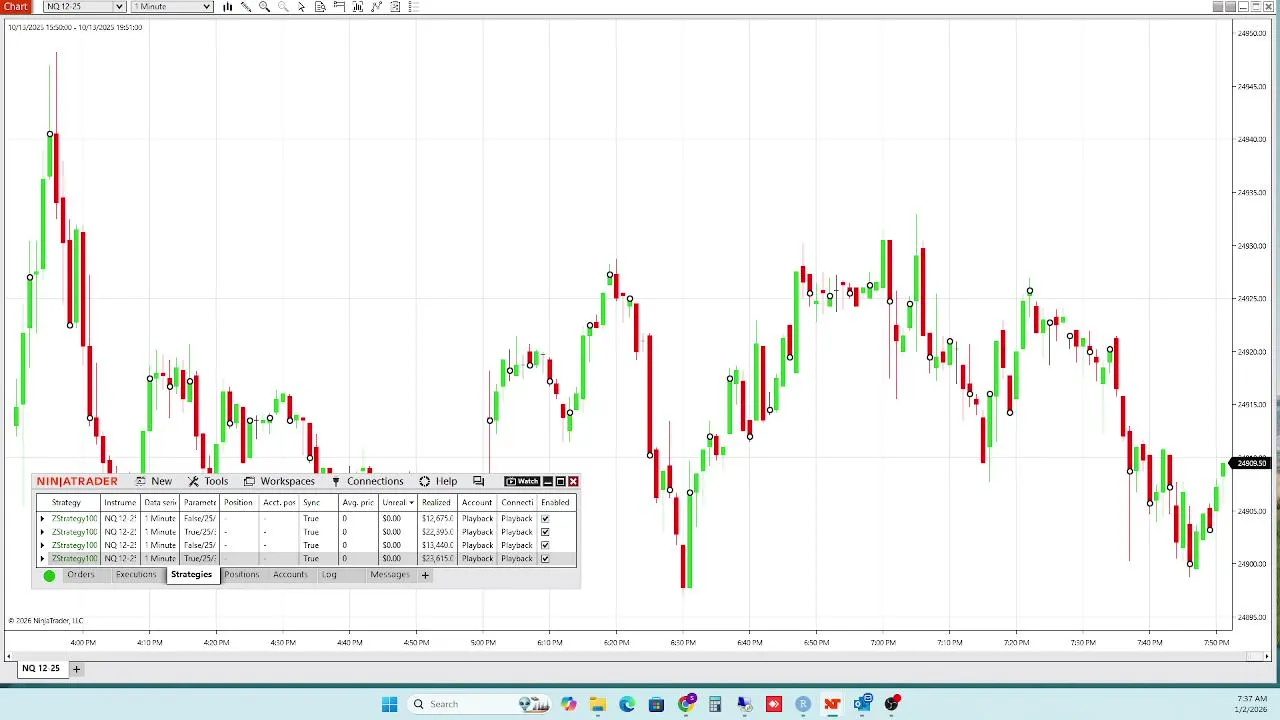Open Copilot from the taskbar

point(568,704)
